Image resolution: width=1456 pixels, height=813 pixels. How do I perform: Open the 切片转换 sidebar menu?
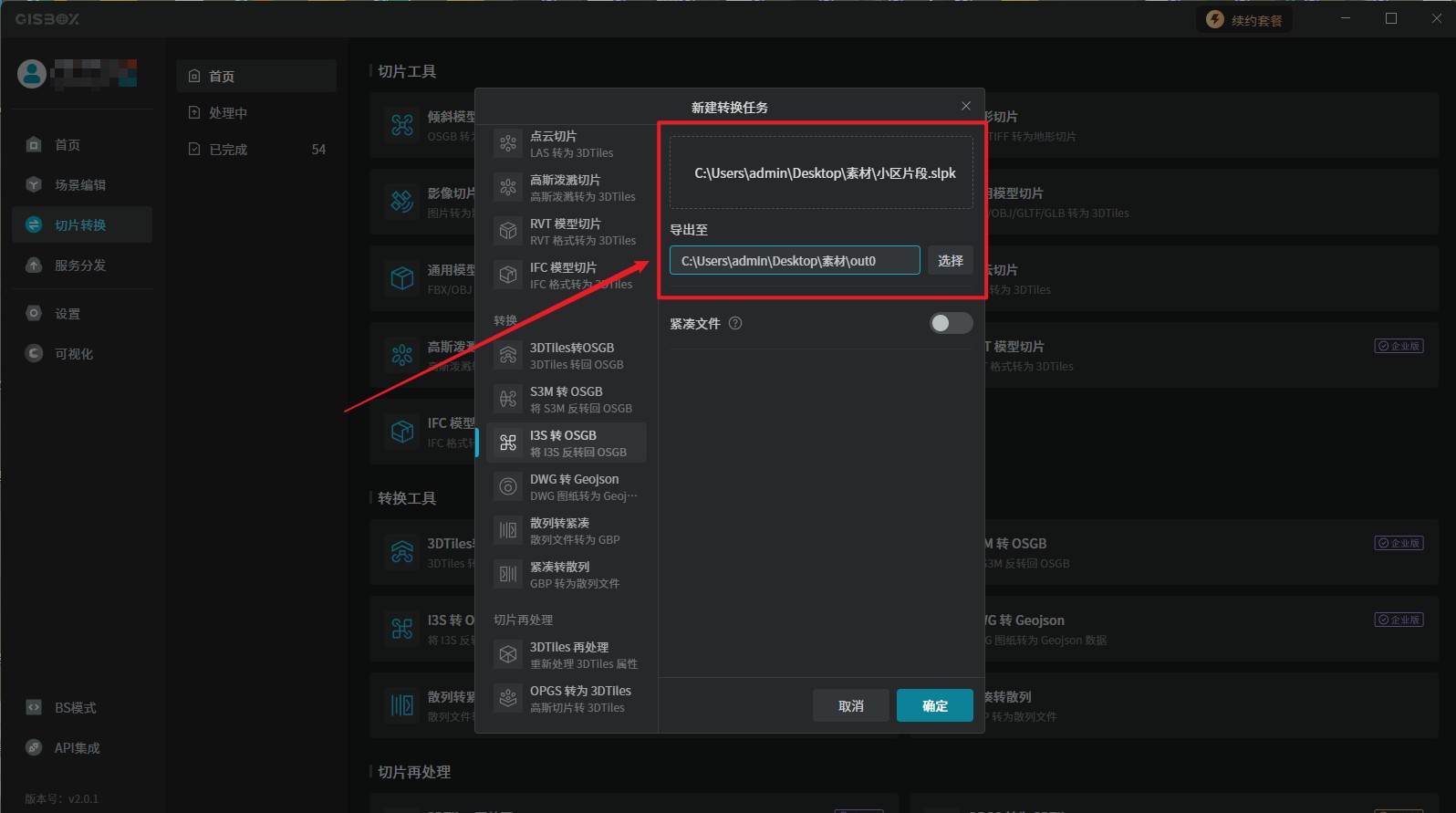[x=81, y=224]
